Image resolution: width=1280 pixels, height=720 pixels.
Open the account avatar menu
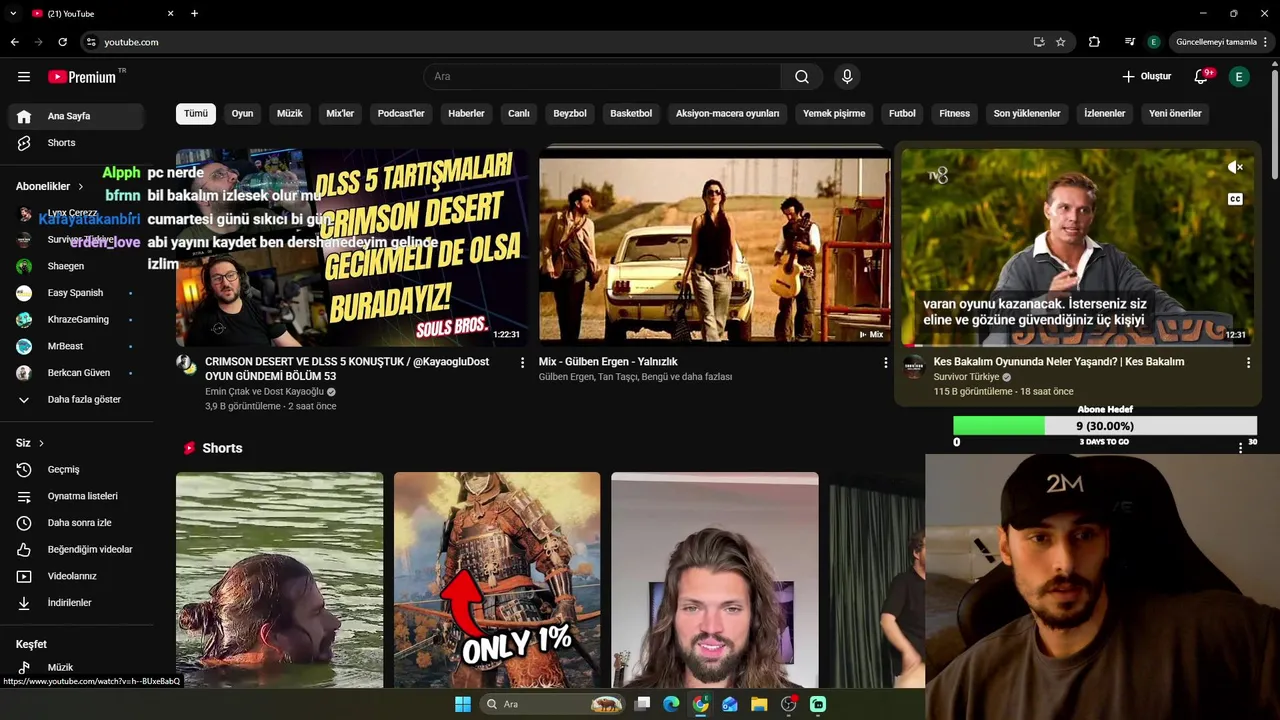coord(1239,77)
